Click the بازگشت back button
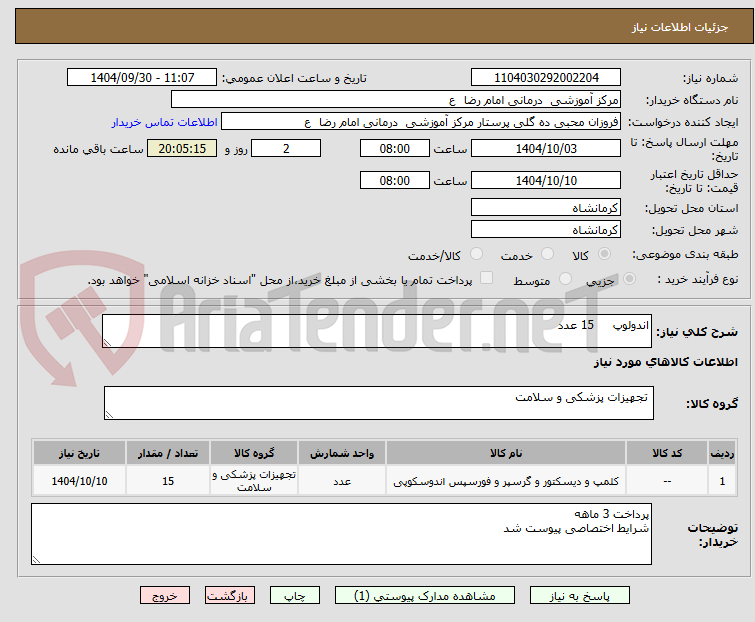 tap(230, 596)
